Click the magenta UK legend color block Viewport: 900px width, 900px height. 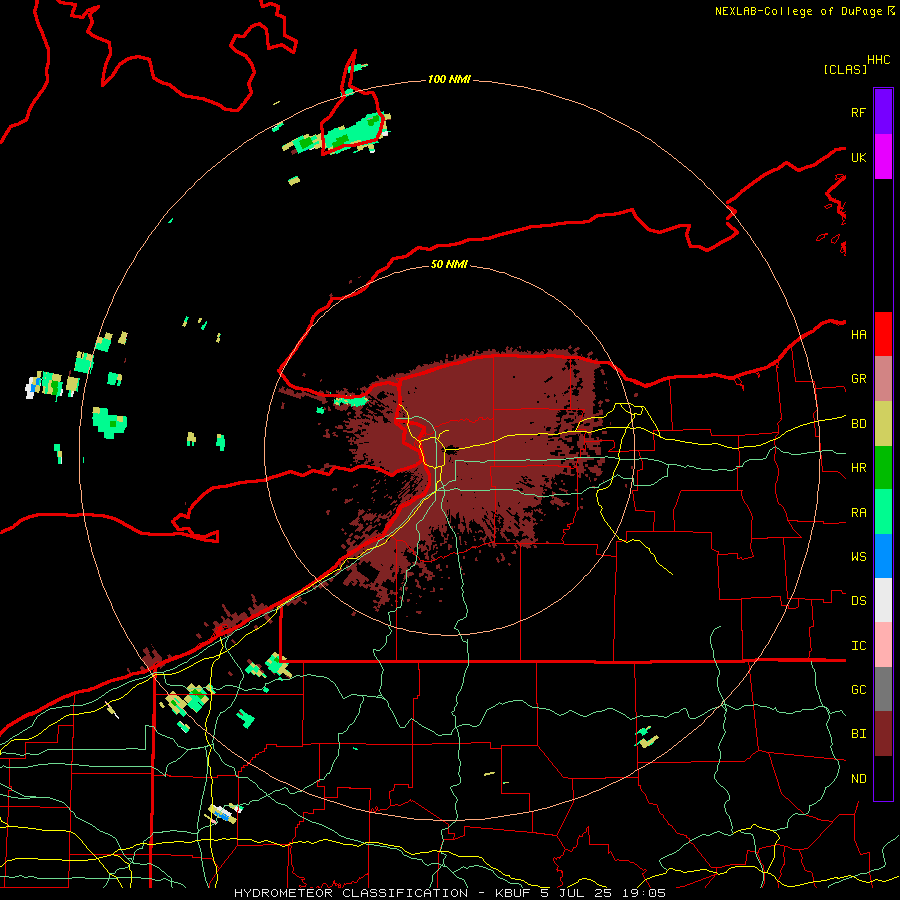883,157
